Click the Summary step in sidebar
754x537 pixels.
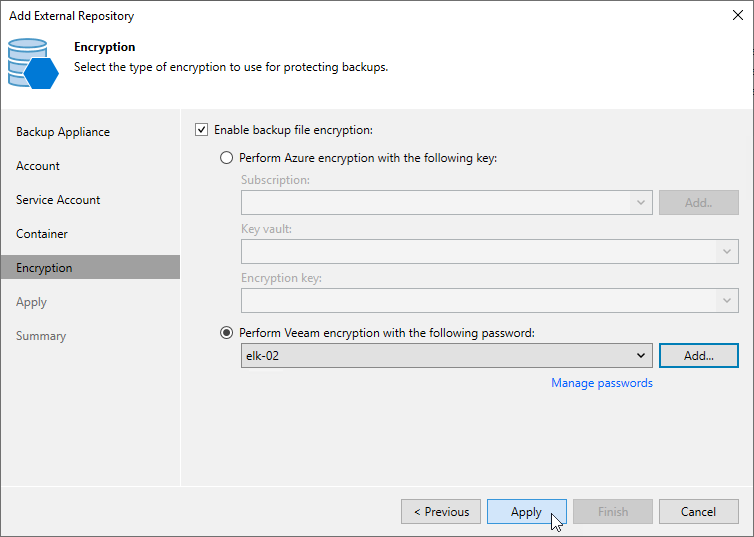[41, 336]
